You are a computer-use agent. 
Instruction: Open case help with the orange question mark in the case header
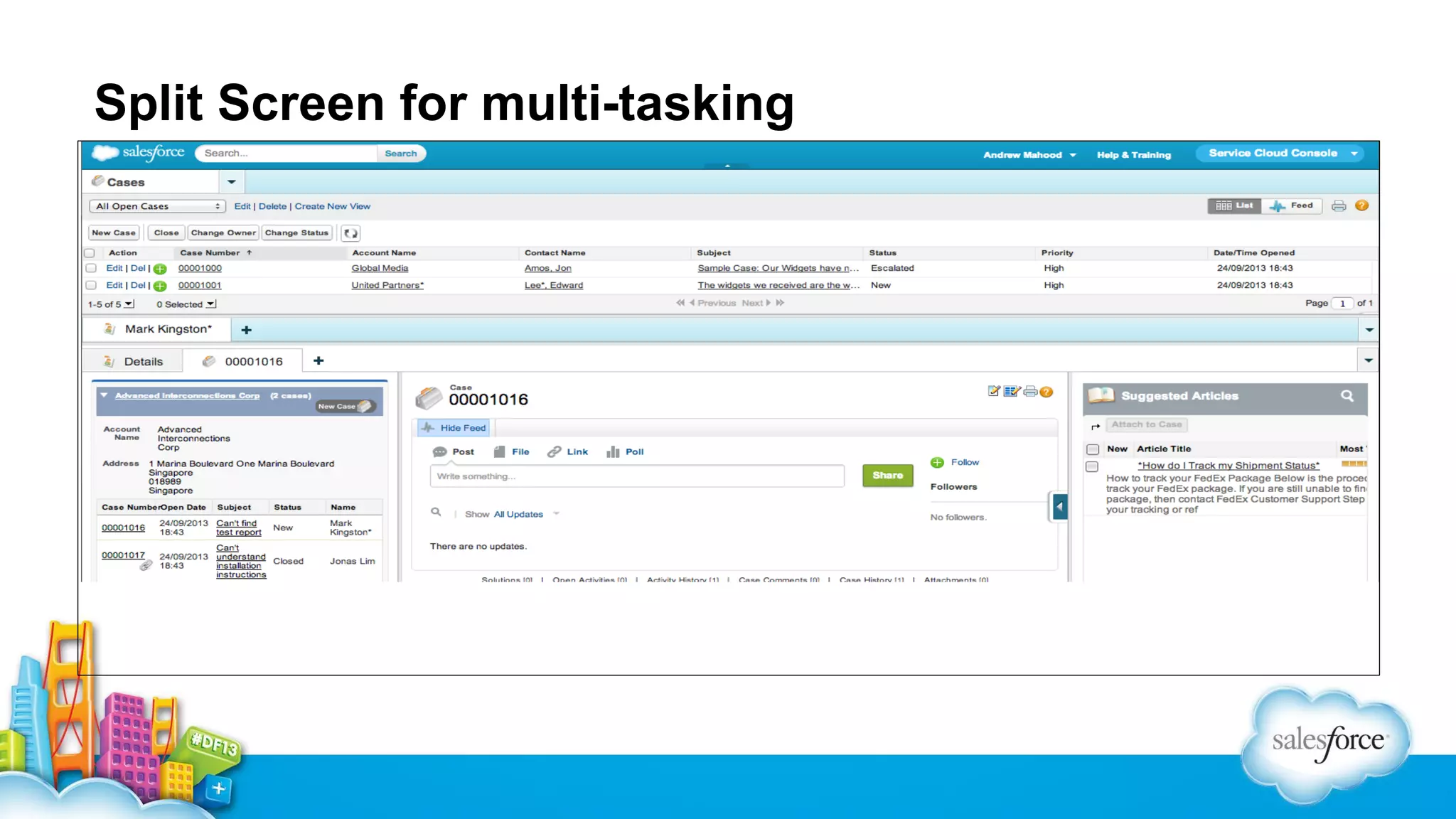[1046, 392]
